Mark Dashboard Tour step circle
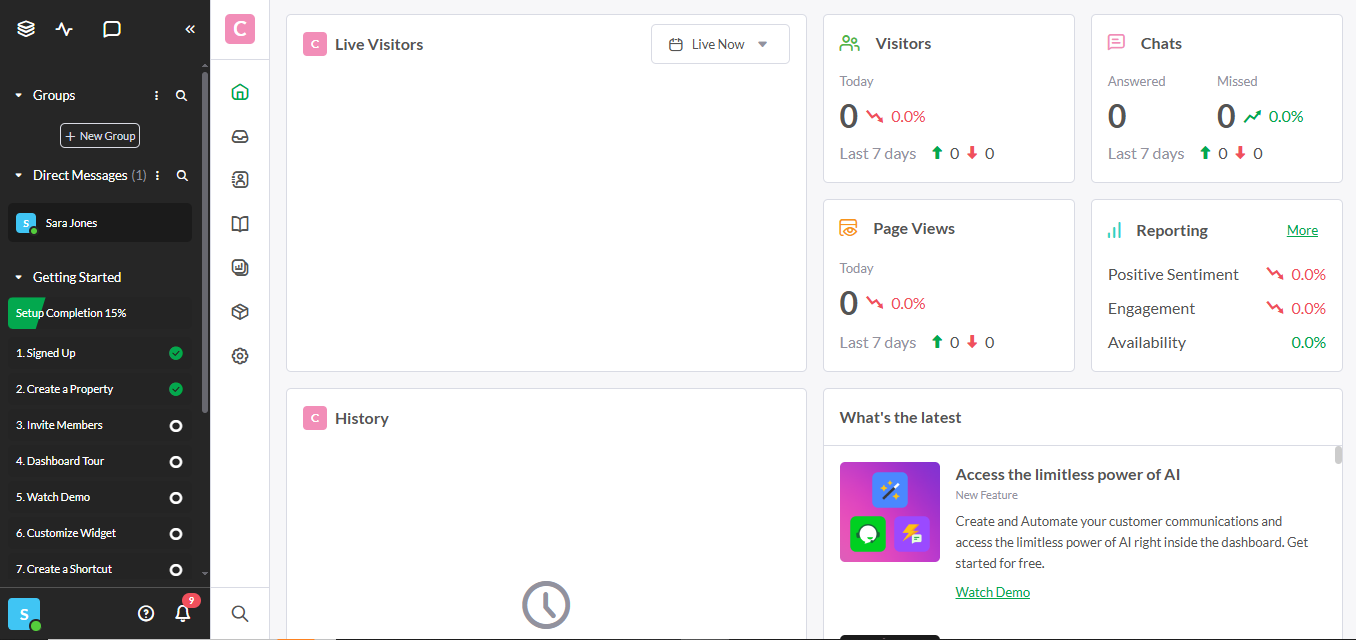This screenshot has height=640, width=1356. [x=176, y=461]
